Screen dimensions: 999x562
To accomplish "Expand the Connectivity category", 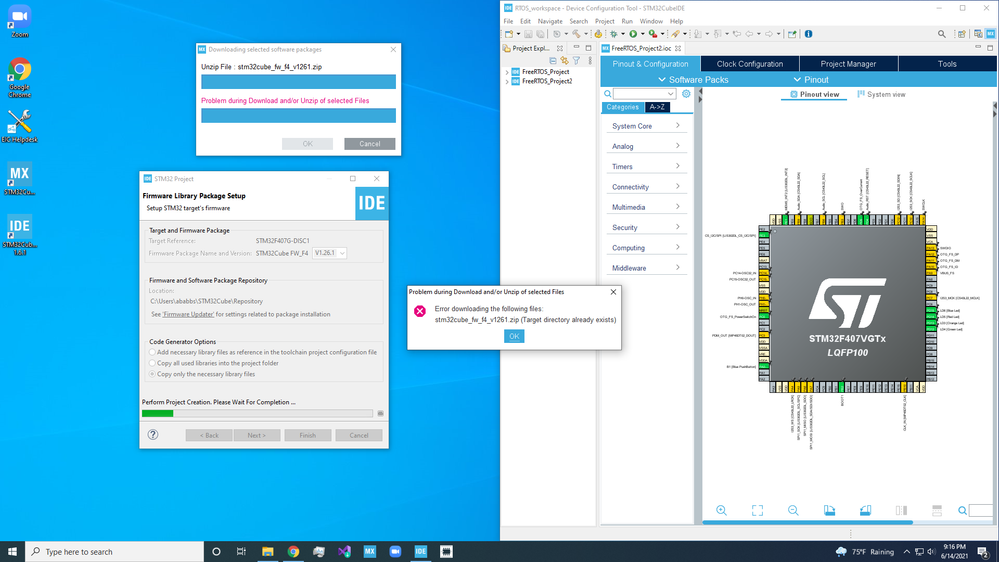I will [x=646, y=187].
